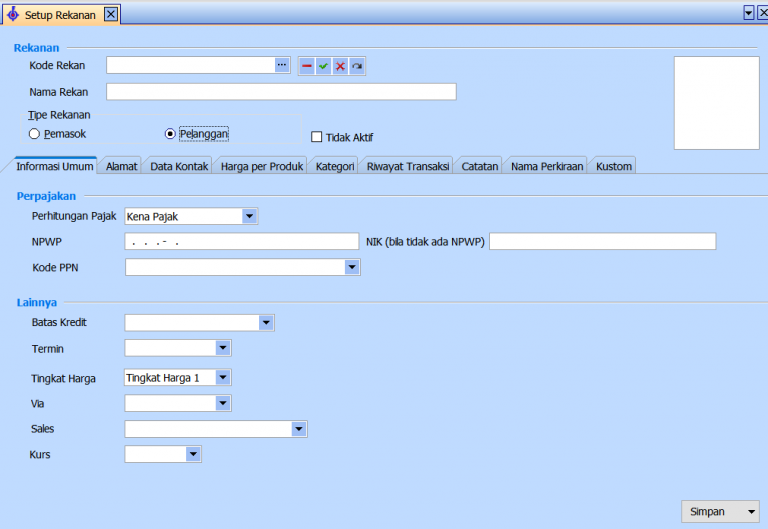The height and width of the screenshot is (529, 768).
Task: Click the red X cancel icon
Action: [340, 66]
